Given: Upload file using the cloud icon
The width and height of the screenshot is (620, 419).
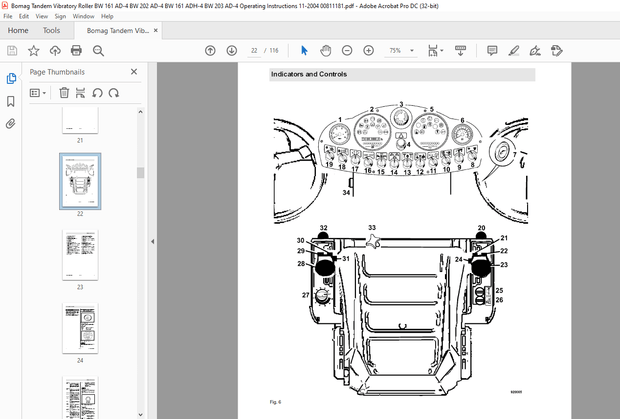Looking at the screenshot, I should click(x=57, y=50).
